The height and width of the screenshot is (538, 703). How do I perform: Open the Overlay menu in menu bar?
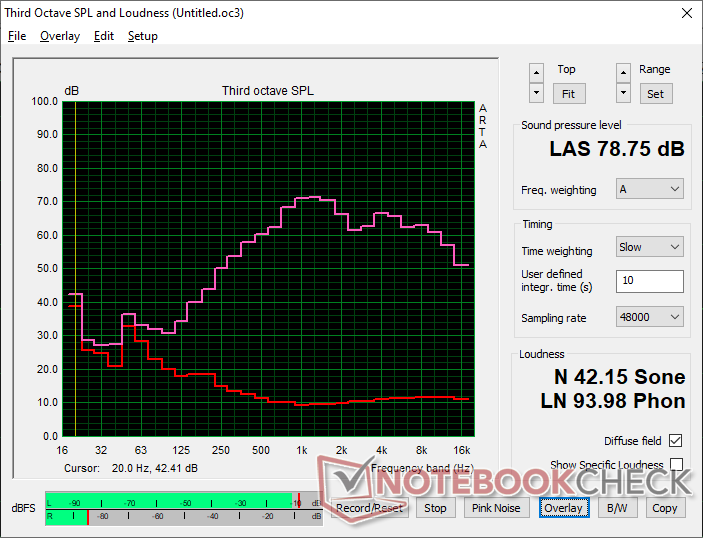[x=60, y=36]
